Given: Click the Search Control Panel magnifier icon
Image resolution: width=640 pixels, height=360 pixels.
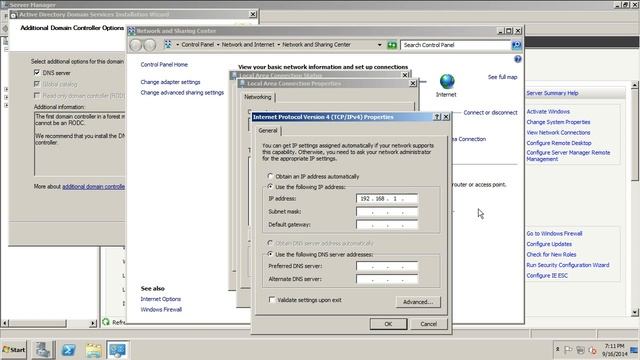Looking at the screenshot, I should pyautogui.click(x=516, y=45).
